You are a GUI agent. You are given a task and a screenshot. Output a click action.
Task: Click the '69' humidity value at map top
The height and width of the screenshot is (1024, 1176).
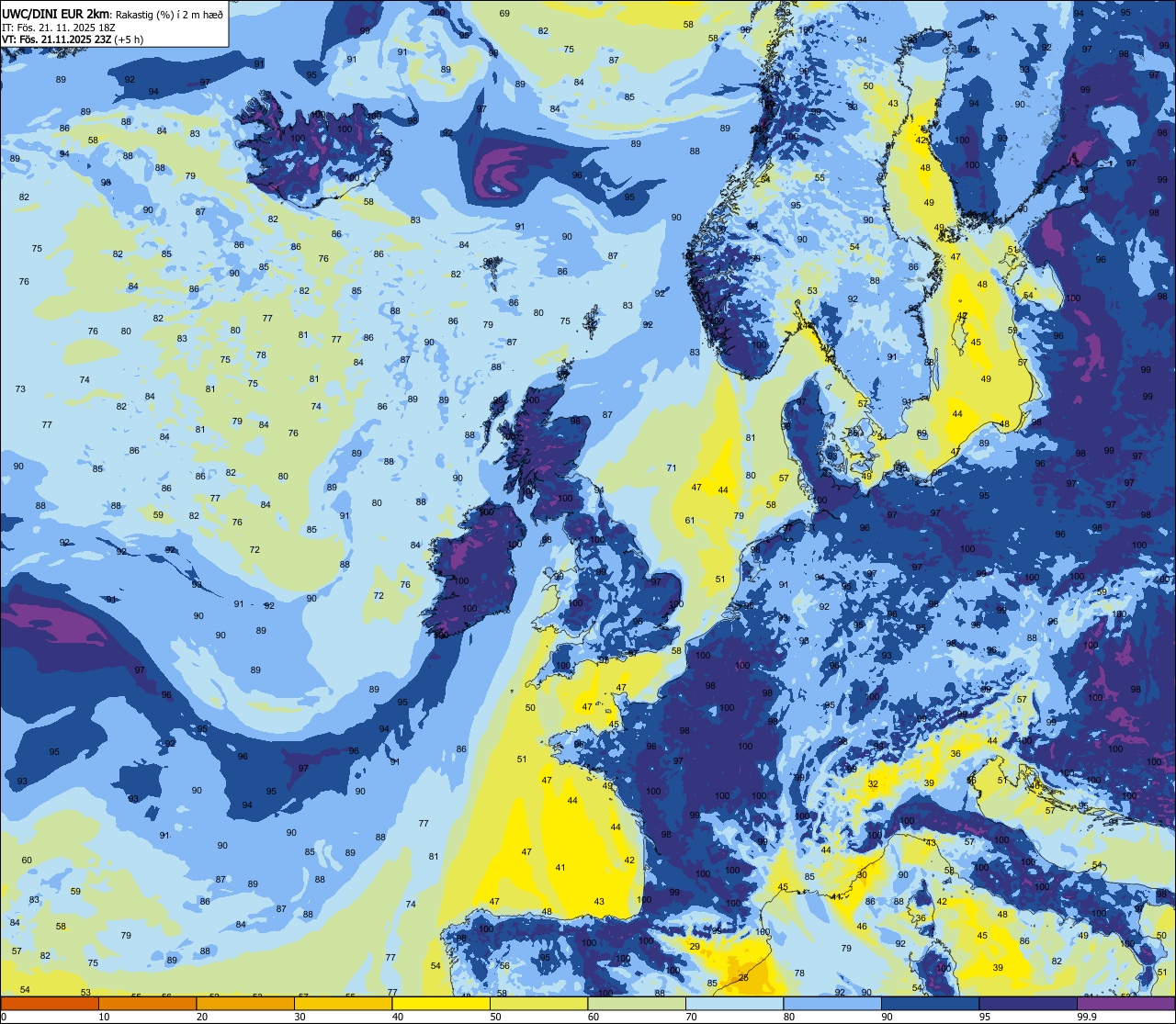pyautogui.click(x=504, y=13)
